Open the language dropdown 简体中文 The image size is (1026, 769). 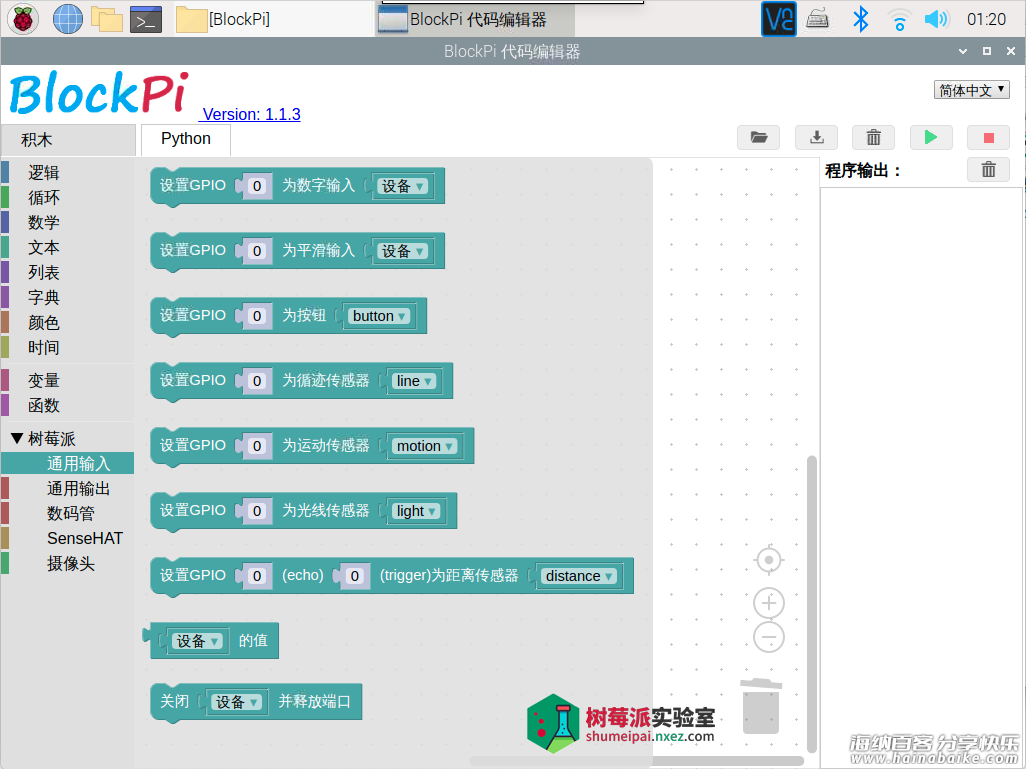click(971, 90)
